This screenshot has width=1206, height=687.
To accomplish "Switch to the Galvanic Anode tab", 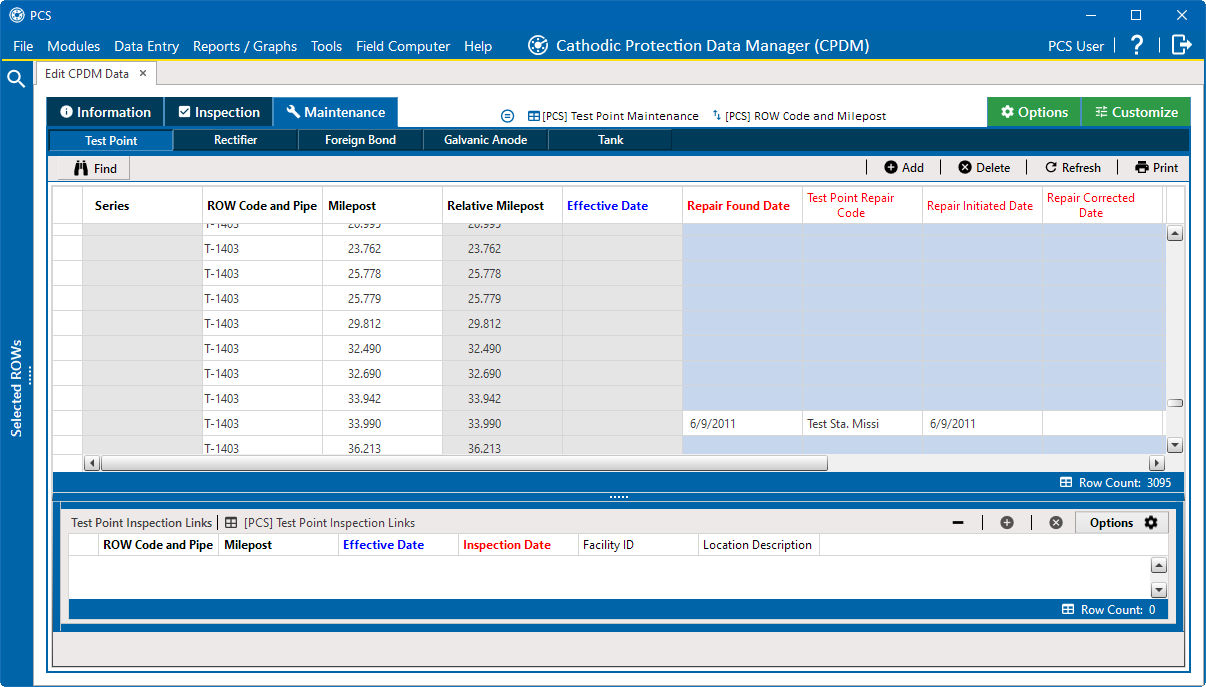I will [x=485, y=140].
